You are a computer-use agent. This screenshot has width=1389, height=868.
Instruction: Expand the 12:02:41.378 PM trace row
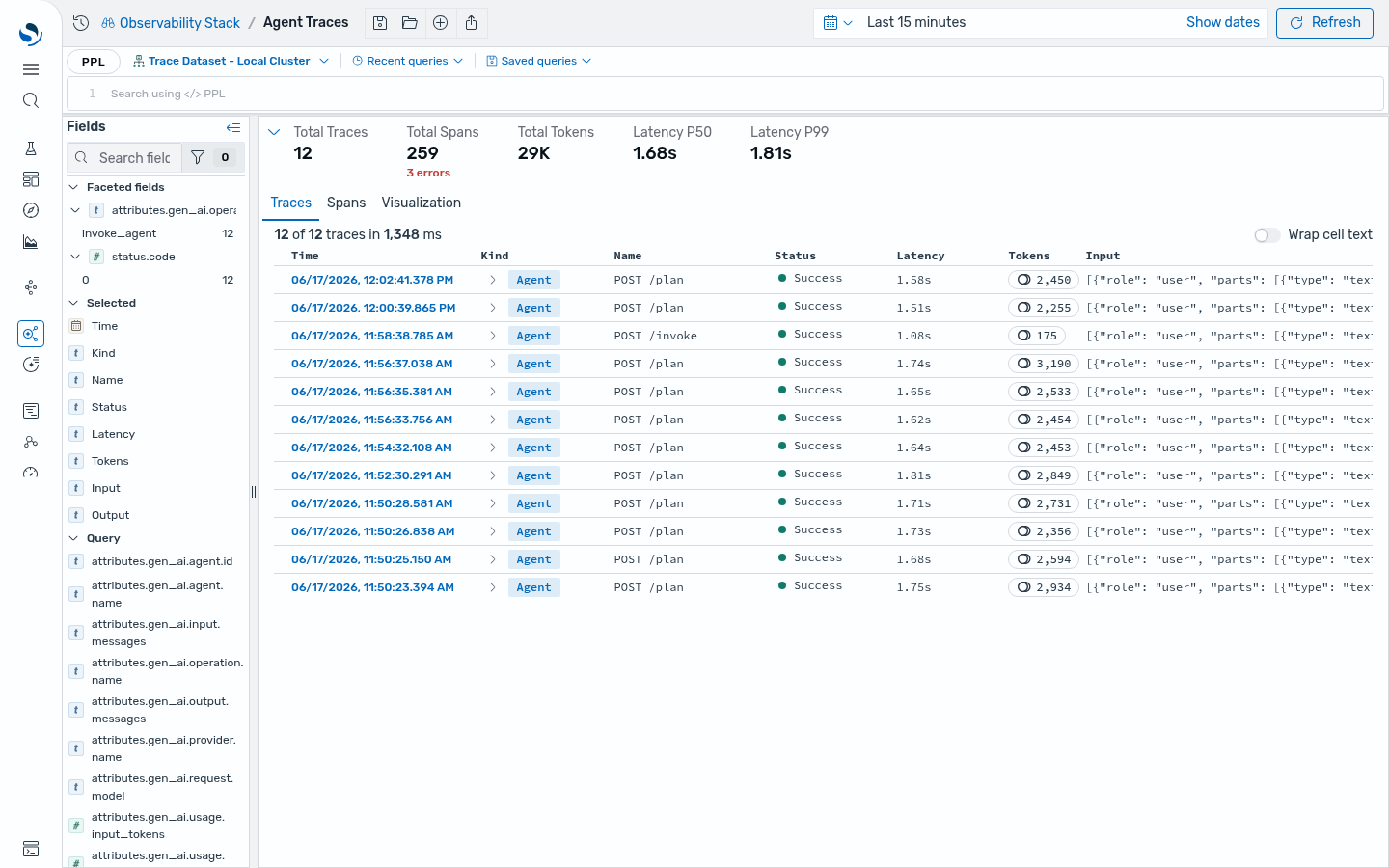point(492,280)
